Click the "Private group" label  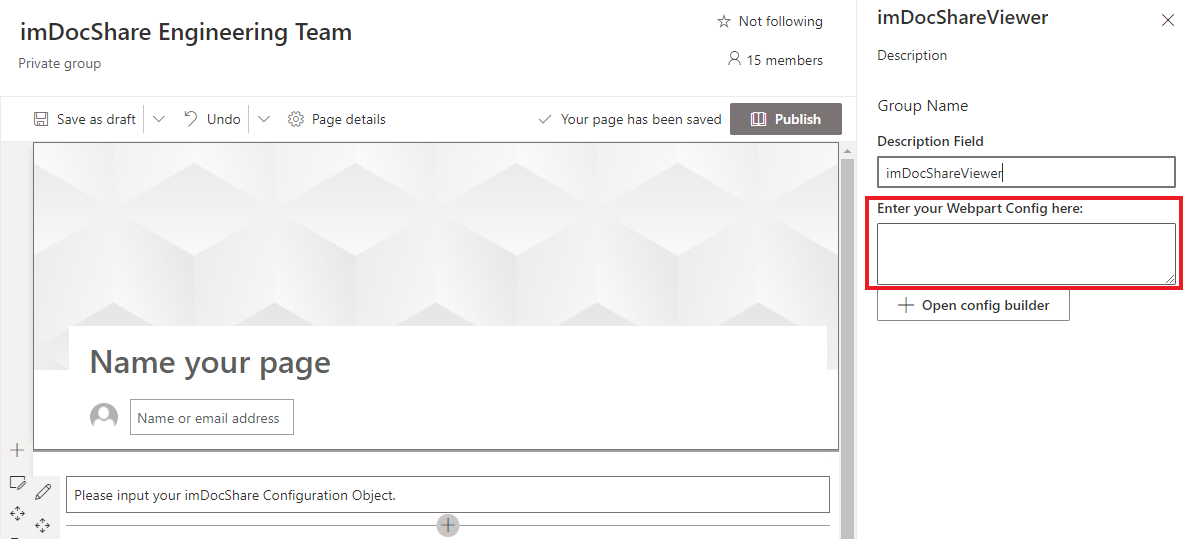pos(60,64)
